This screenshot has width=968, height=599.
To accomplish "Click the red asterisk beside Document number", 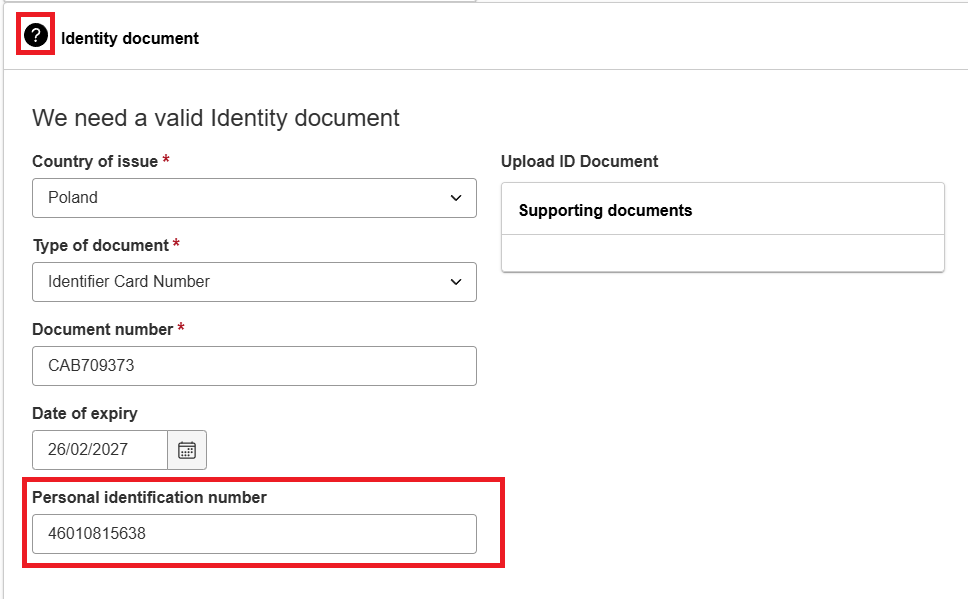I will click(181, 327).
